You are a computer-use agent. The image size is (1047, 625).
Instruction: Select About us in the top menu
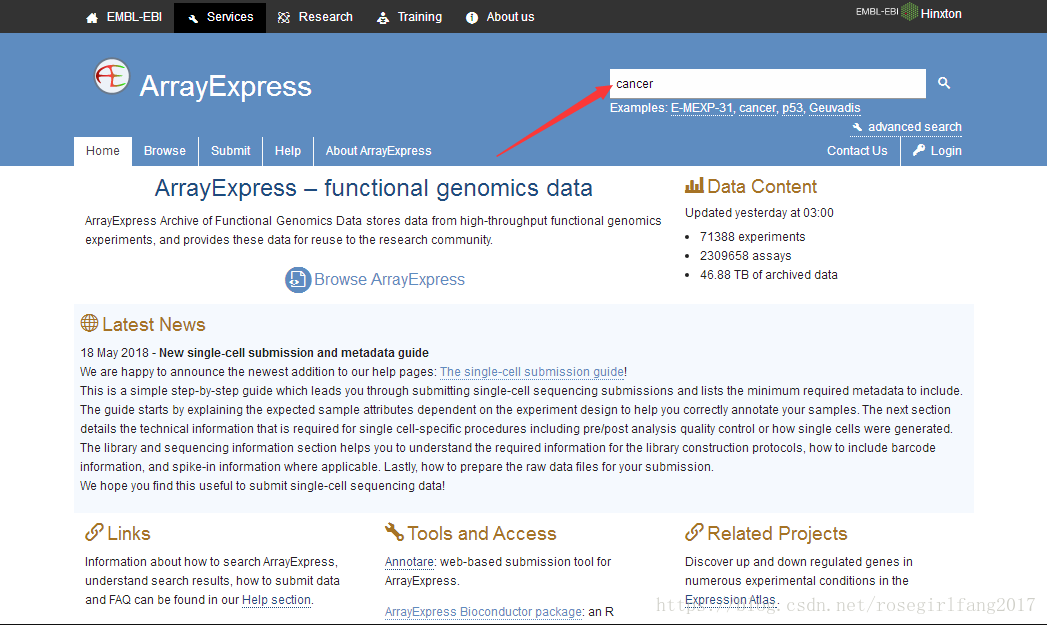click(500, 17)
